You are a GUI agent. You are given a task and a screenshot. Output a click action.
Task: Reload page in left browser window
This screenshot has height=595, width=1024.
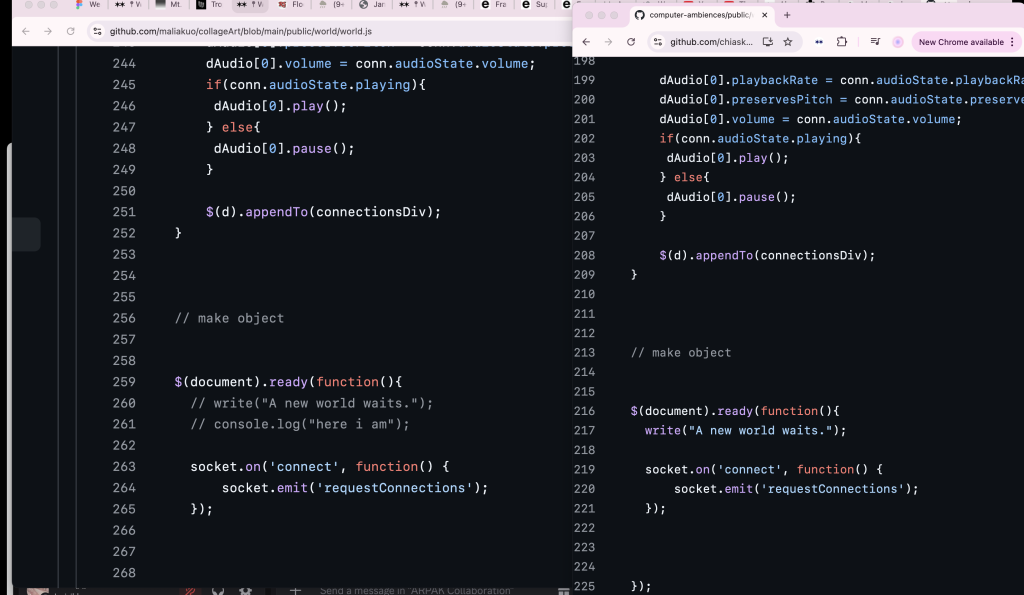[x=70, y=31]
